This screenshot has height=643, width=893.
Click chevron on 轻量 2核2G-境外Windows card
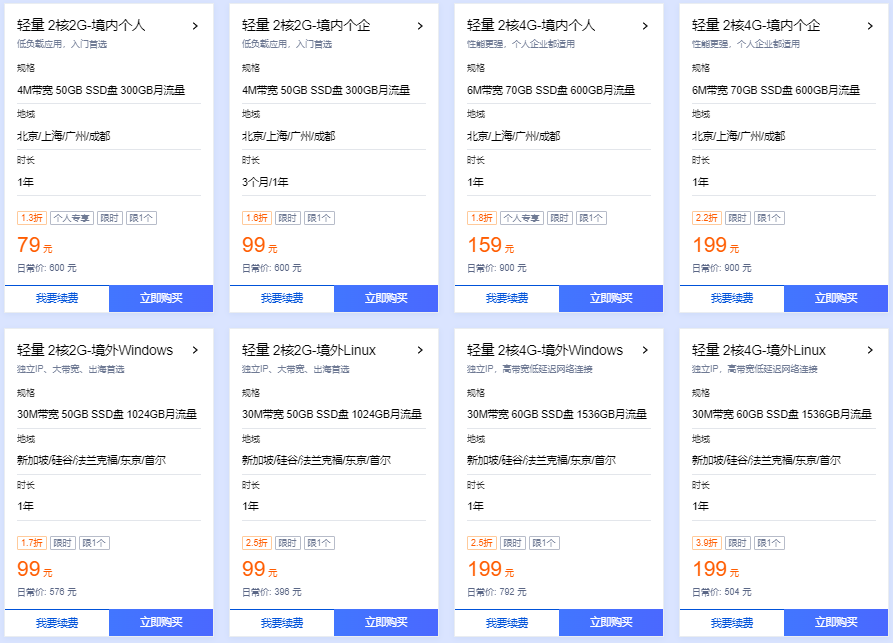195,350
